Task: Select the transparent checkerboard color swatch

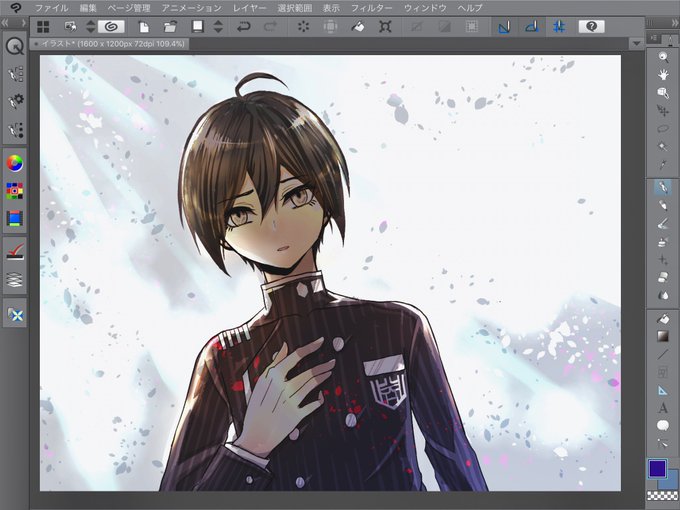Action: [663, 496]
